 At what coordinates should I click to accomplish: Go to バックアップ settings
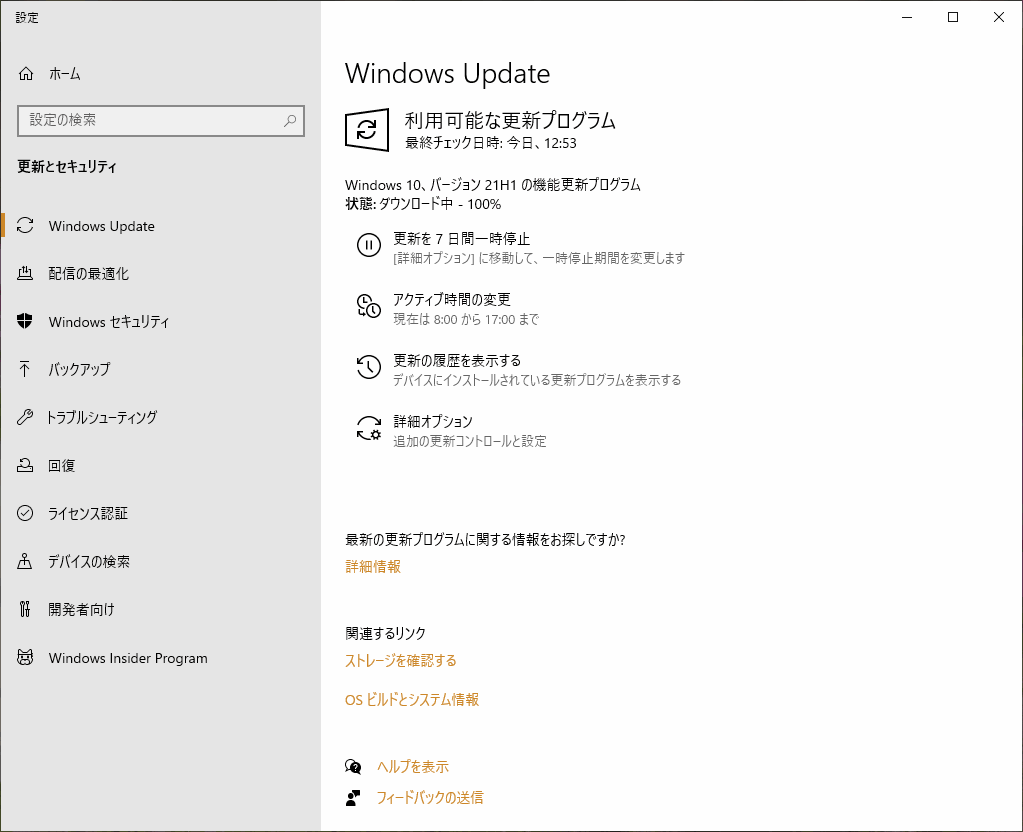tap(160, 369)
